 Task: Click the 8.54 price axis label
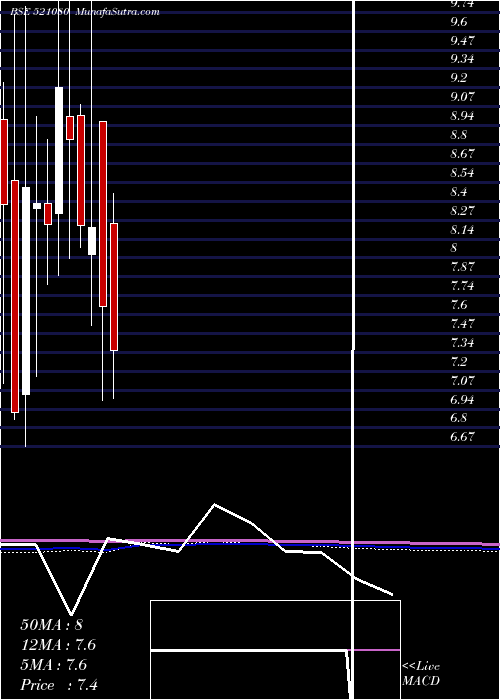(462, 173)
